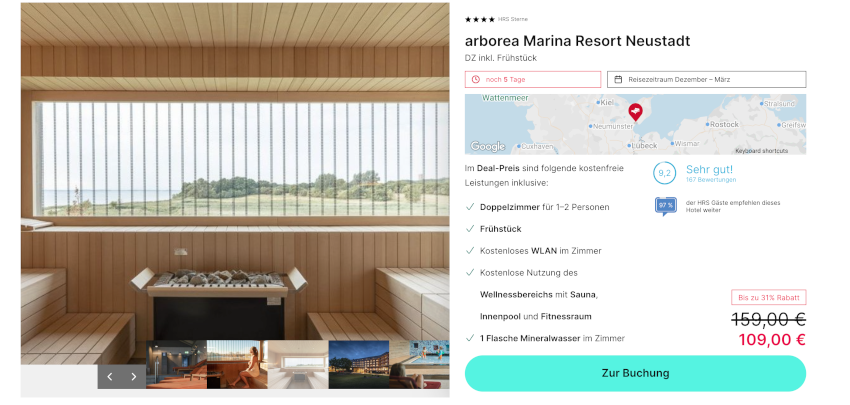Open the white sauna bench thumbnail
The width and height of the screenshot is (850, 405).
[x=298, y=364]
